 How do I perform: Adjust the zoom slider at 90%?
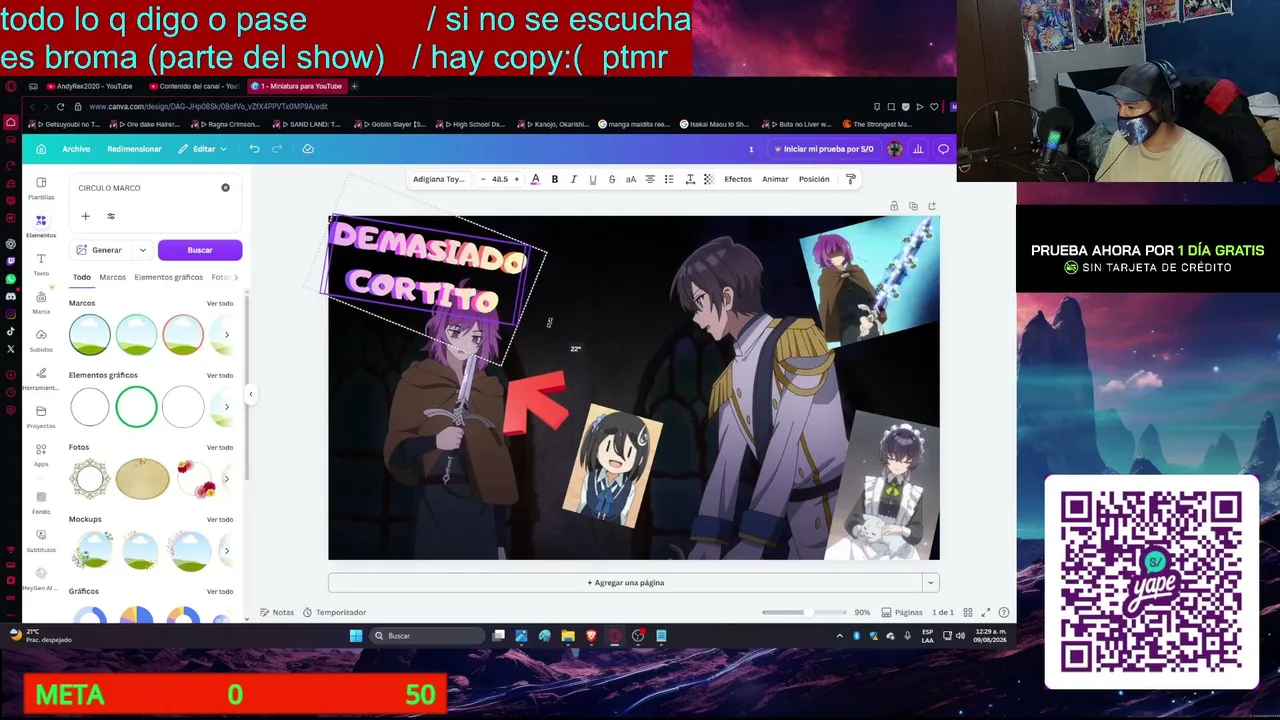pos(807,612)
